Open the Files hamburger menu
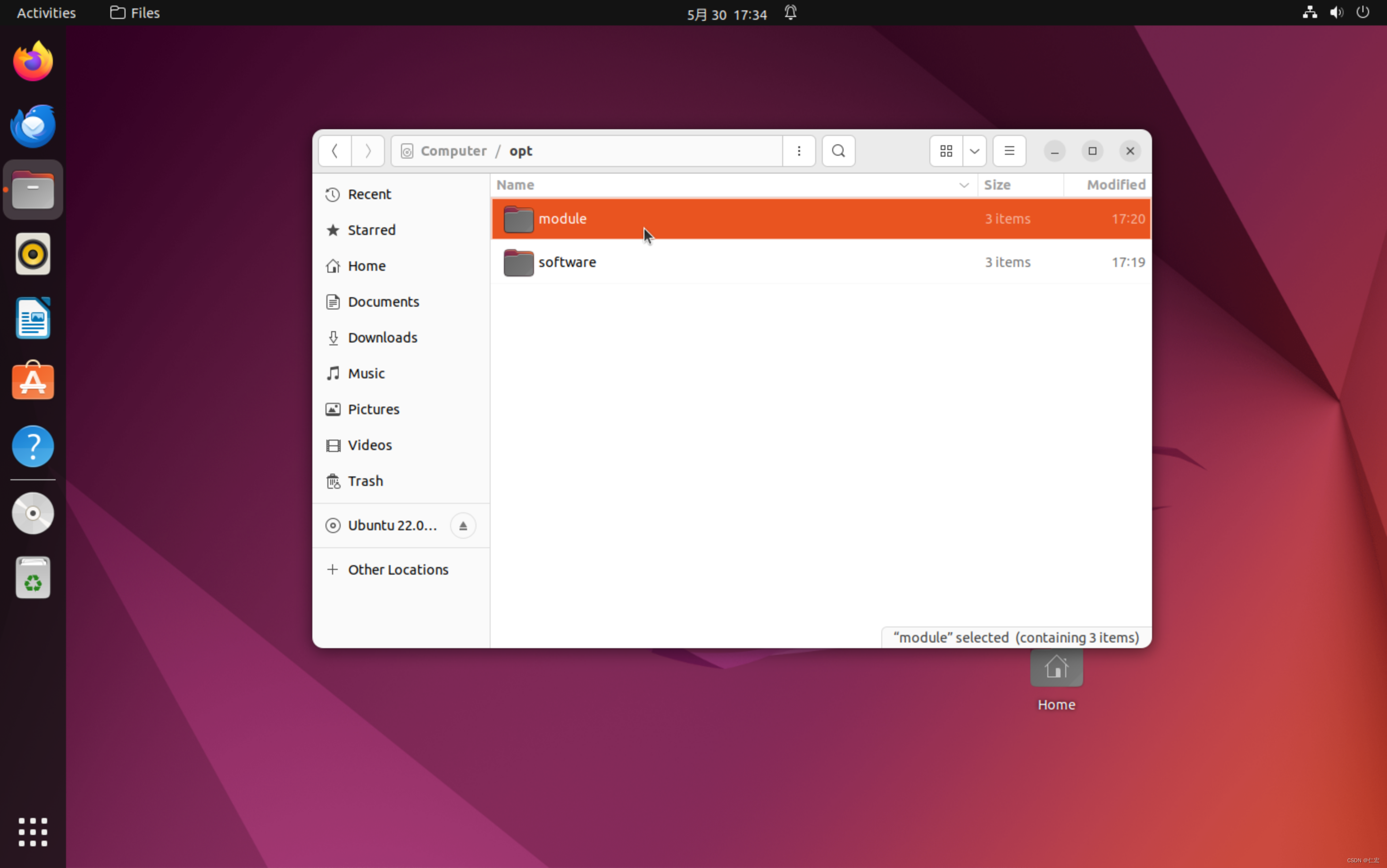Viewport: 1387px width, 868px height. tap(1009, 151)
